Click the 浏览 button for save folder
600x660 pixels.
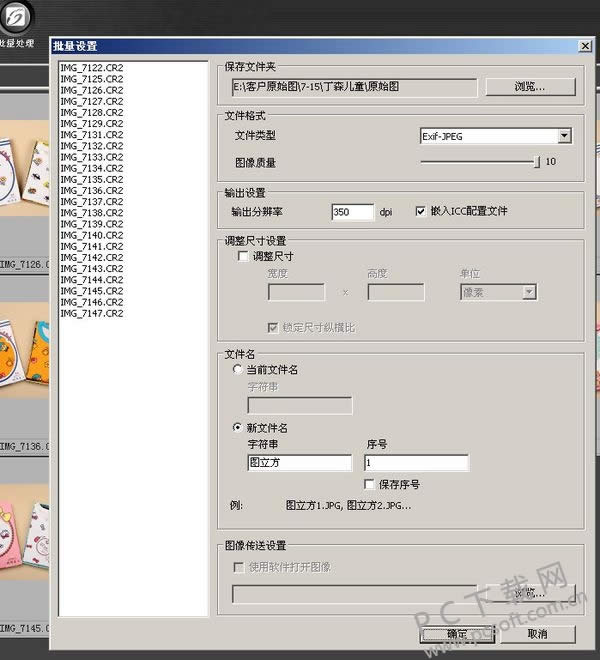[530, 87]
